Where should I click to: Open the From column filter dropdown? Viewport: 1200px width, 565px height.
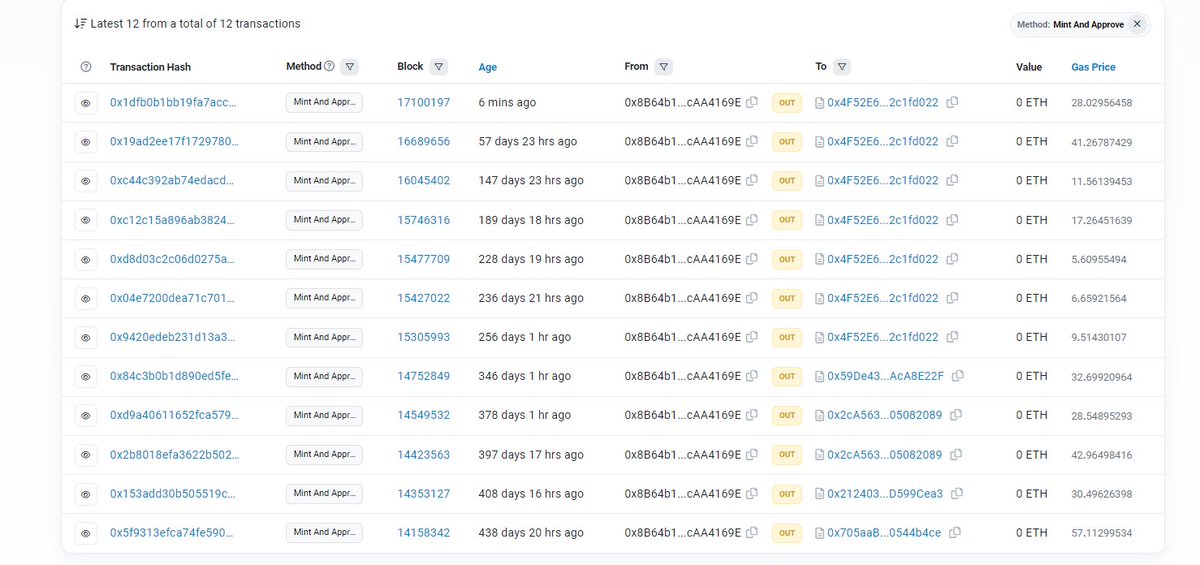point(665,67)
